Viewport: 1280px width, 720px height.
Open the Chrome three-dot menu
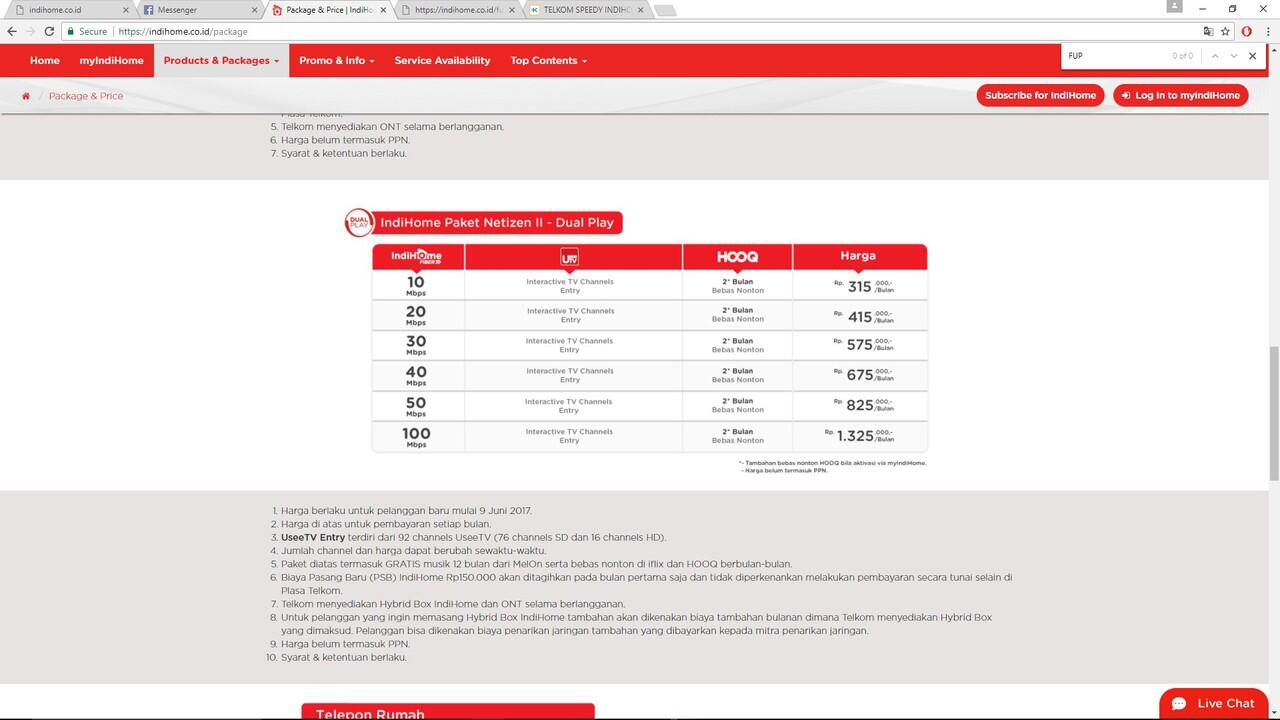click(1268, 31)
